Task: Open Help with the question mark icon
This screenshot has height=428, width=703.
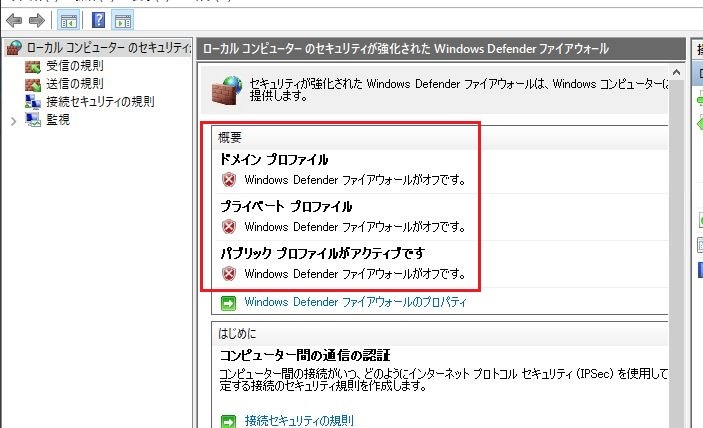Action: coord(99,20)
